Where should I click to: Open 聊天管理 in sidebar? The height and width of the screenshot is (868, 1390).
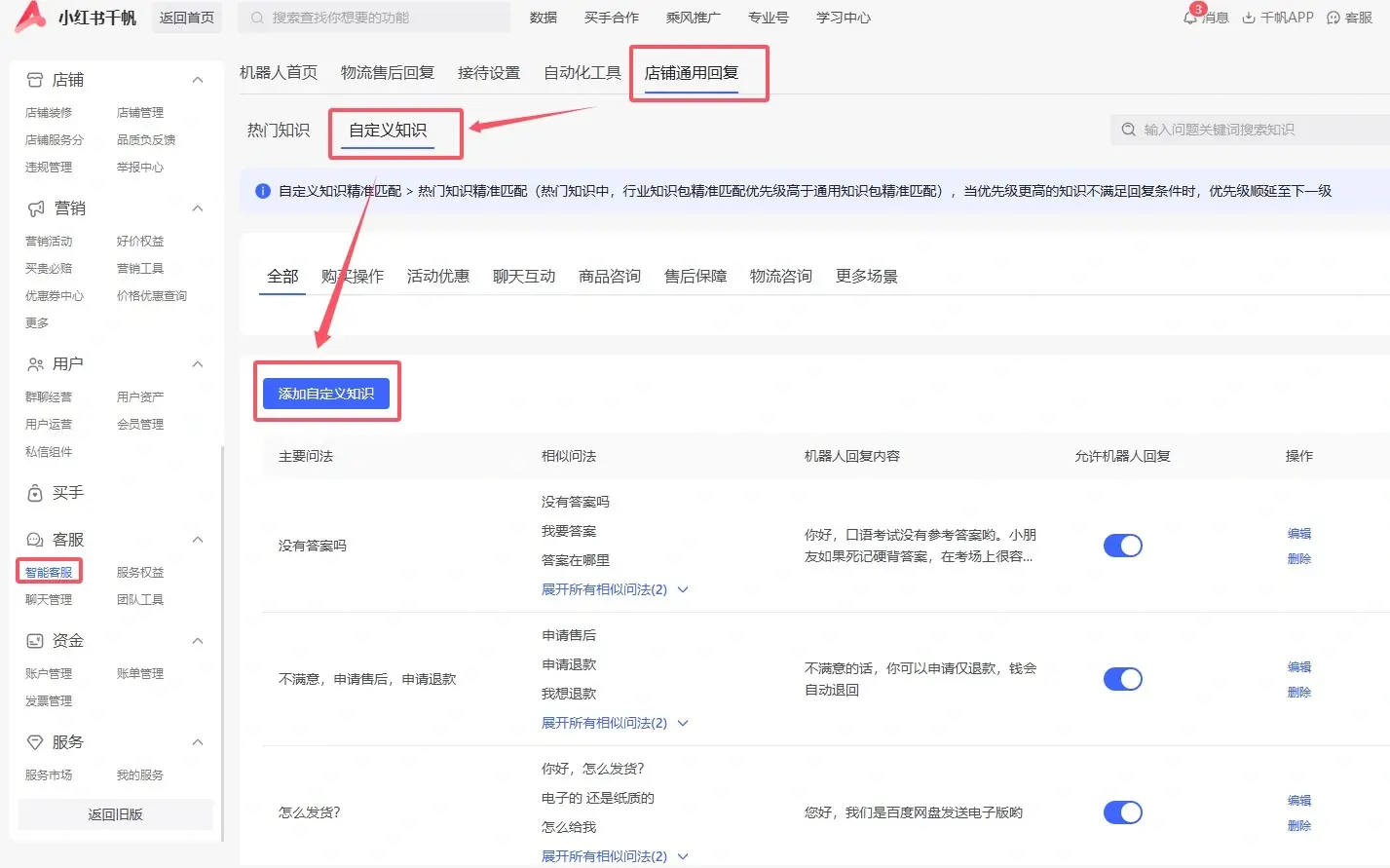49,600
